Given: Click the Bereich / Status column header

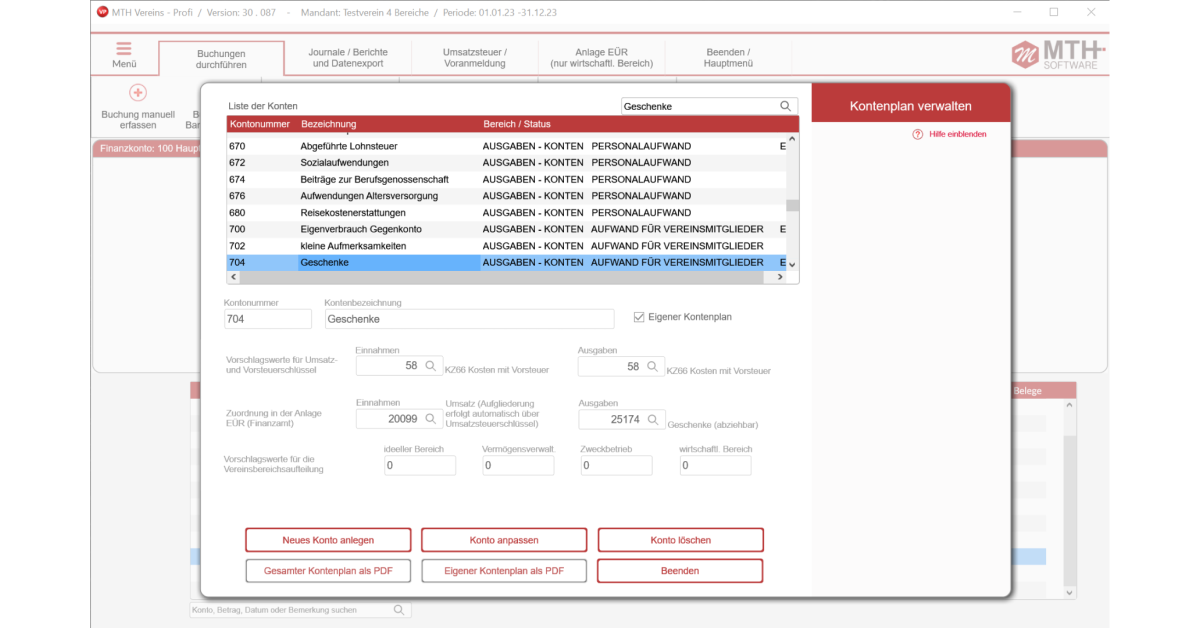Looking at the screenshot, I should coord(517,124).
